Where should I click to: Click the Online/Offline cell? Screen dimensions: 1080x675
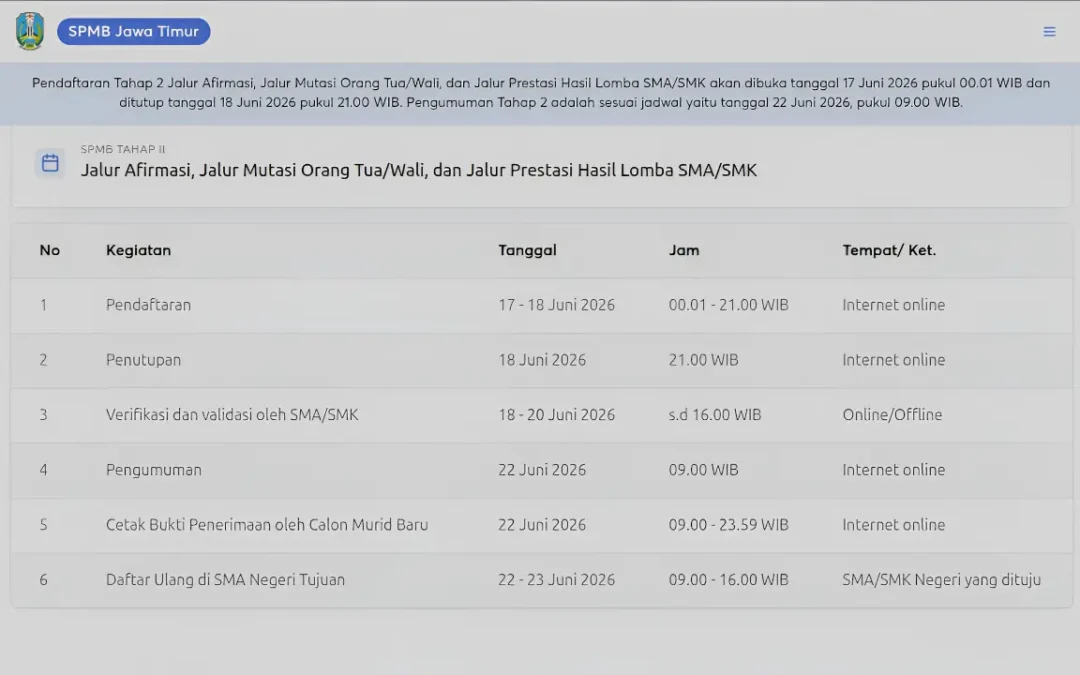pyautogui.click(x=892, y=415)
